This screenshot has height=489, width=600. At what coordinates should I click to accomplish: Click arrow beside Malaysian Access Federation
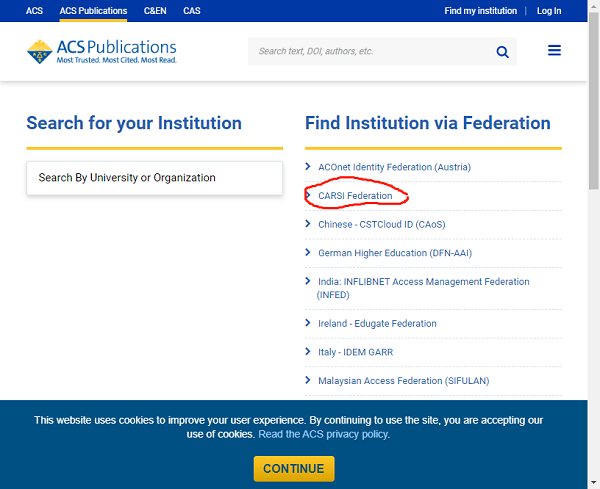coord(308,380)
